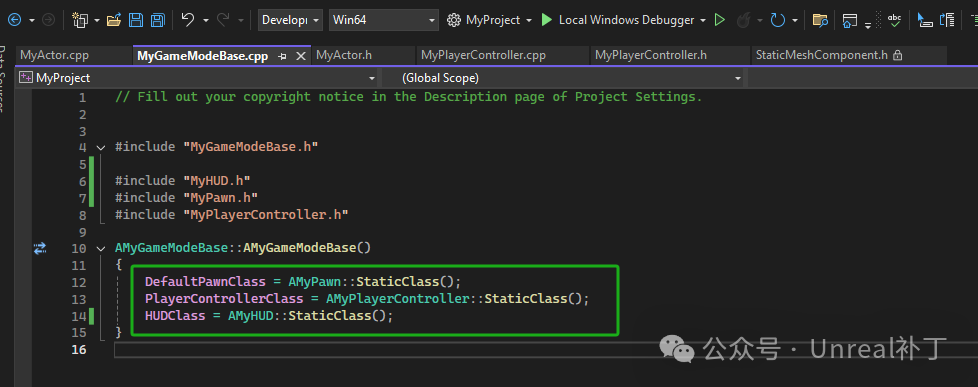Switch to the MyPlayerController.h tab
The image size is (978, 387).
(x=651, y=55)
